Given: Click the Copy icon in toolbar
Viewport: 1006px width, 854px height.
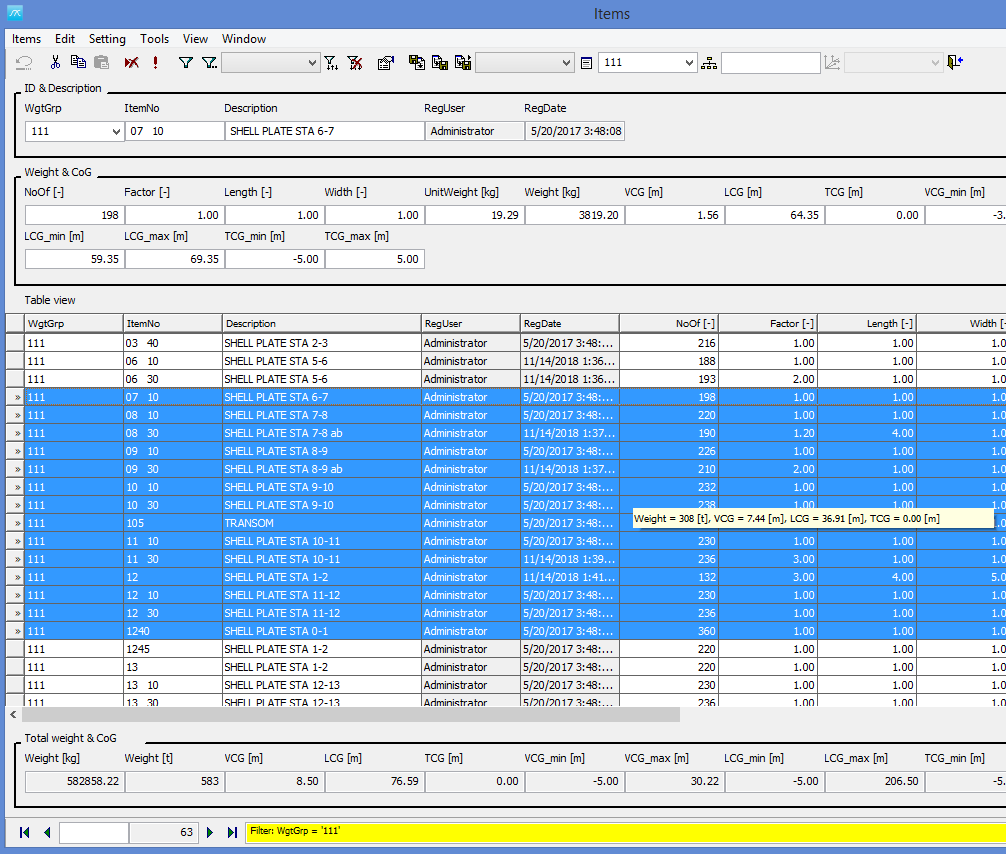Looking at the screenshot, I should click(x=78, y=62).
